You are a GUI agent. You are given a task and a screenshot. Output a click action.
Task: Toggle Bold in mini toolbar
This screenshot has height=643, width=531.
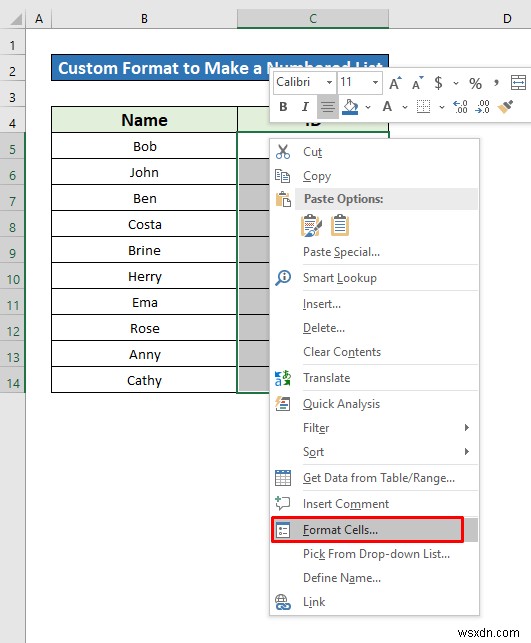click(283, 107)
